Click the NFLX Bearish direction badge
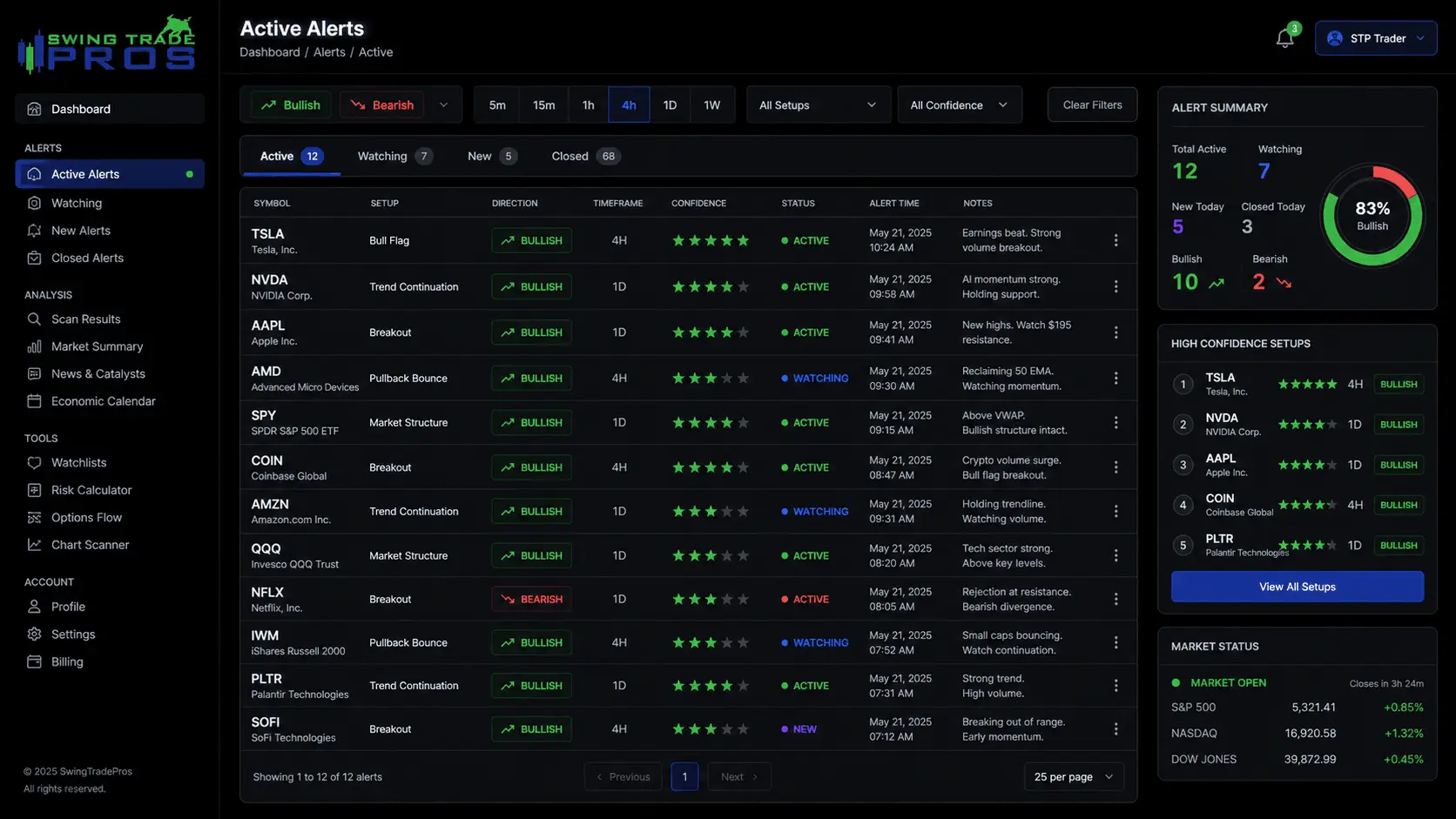The width and height of the screenshot is (1456, 819). tap(531, 599)
